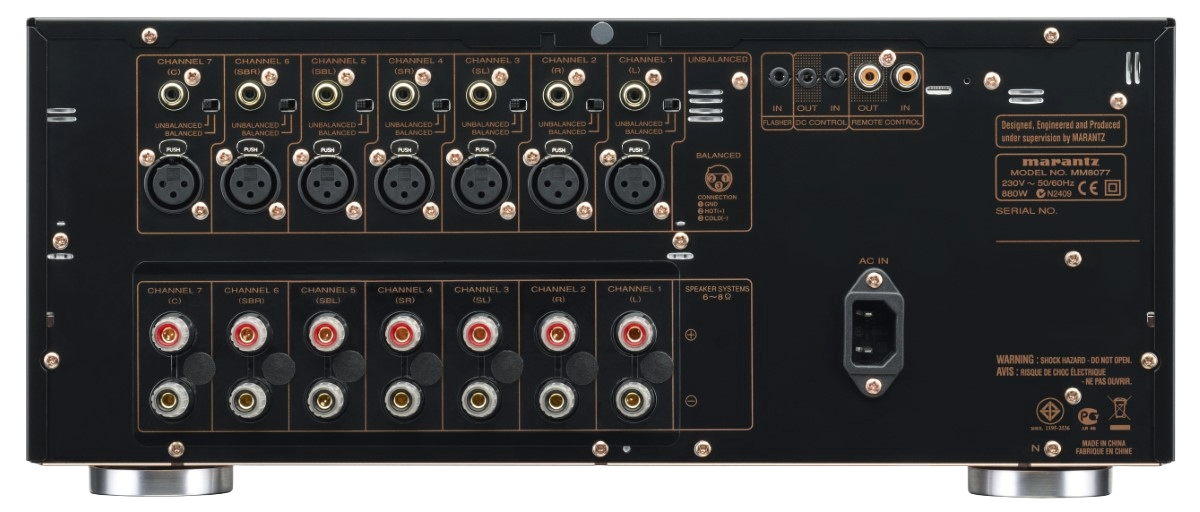The width and height of the screenshot is (1200, 512).
Task: Select the Remote Control IN RCA jack
Action: (x=907, y=75)
